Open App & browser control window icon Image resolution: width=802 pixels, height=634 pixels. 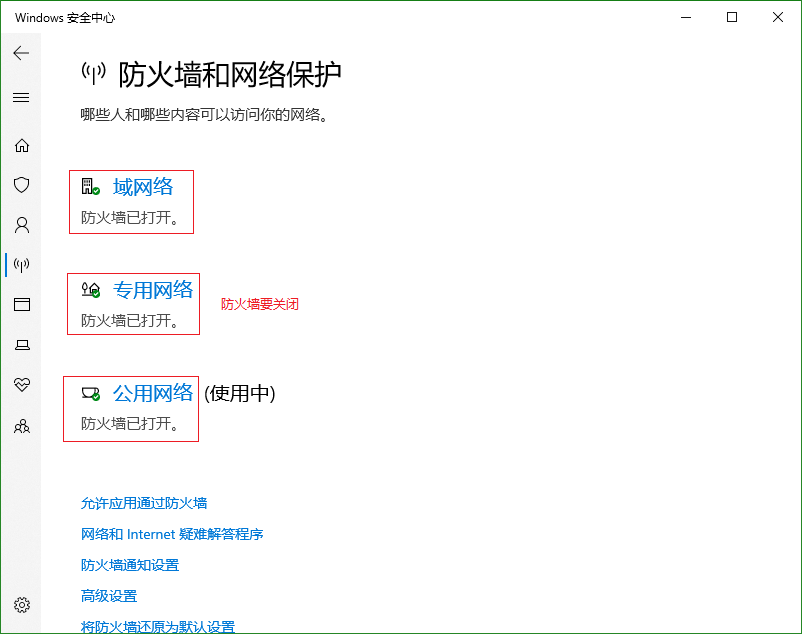[21, 304]
